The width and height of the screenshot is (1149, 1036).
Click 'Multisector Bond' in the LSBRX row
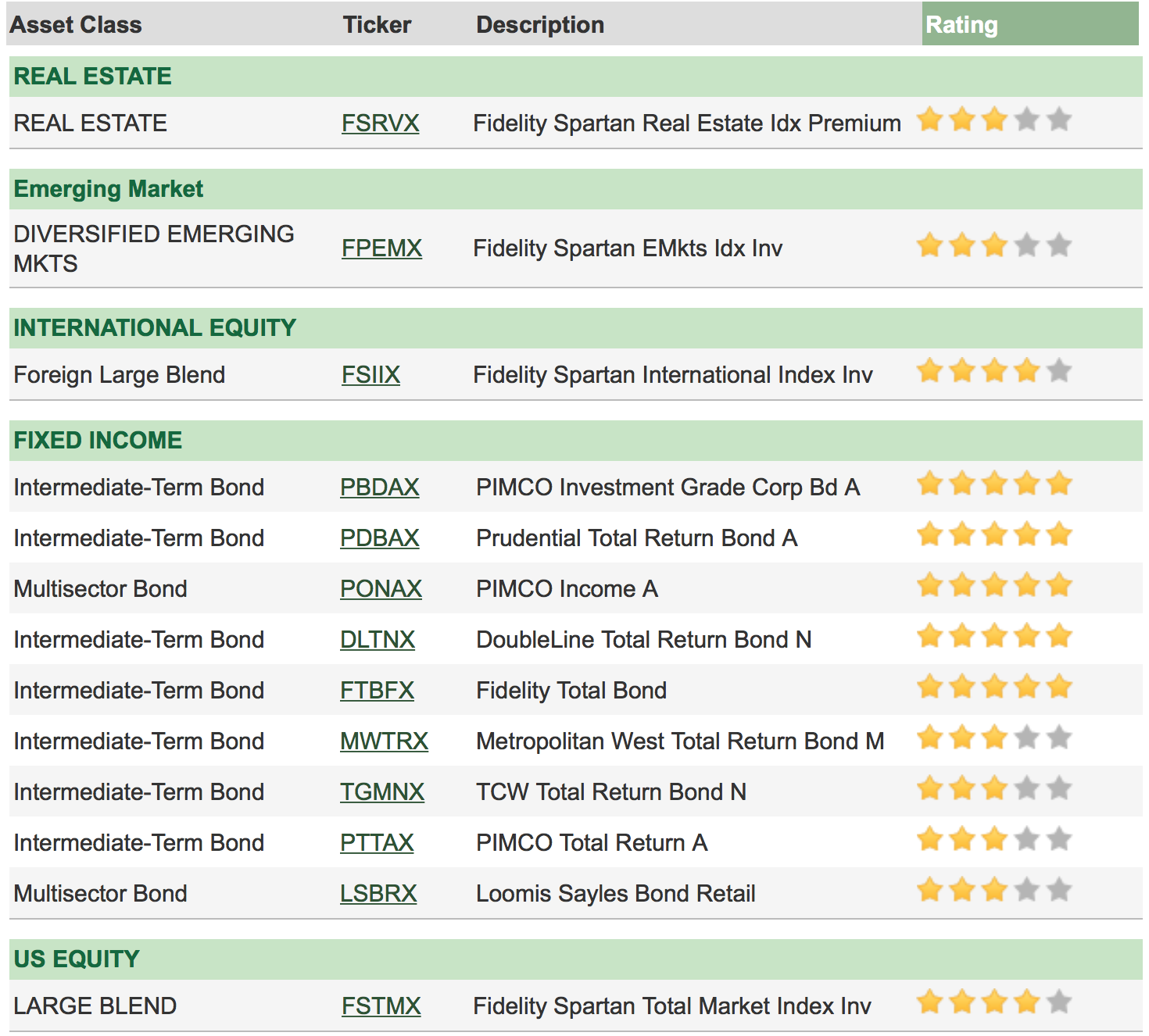coord(101,894)
